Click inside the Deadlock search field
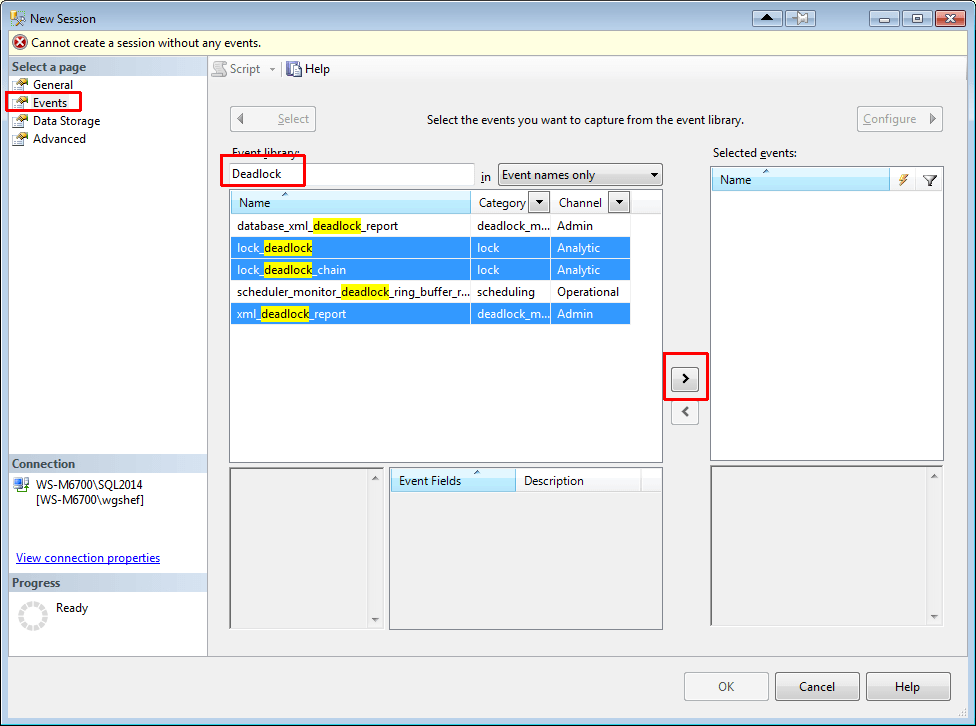976x726 pixels. click(350, 173)
